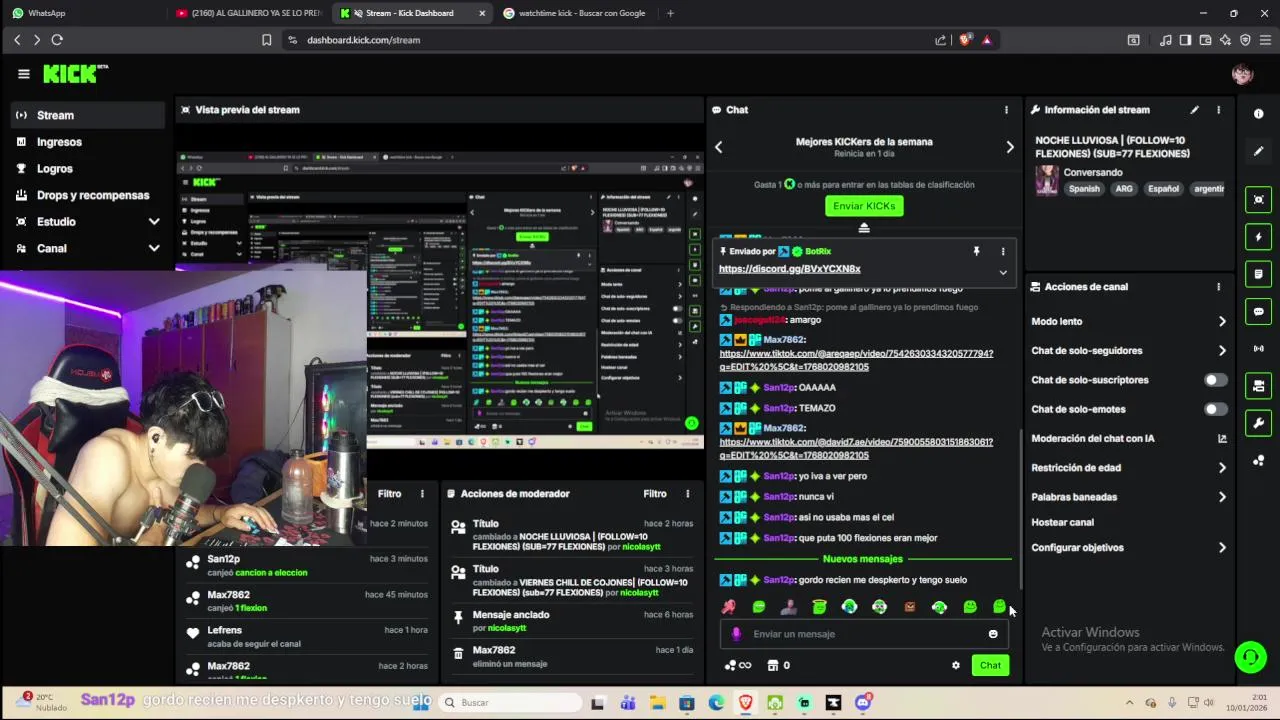The image size is (1280, 720).
Task: Open pinned message options menu
Action: pyautogui.click(x=1003, y=252)
